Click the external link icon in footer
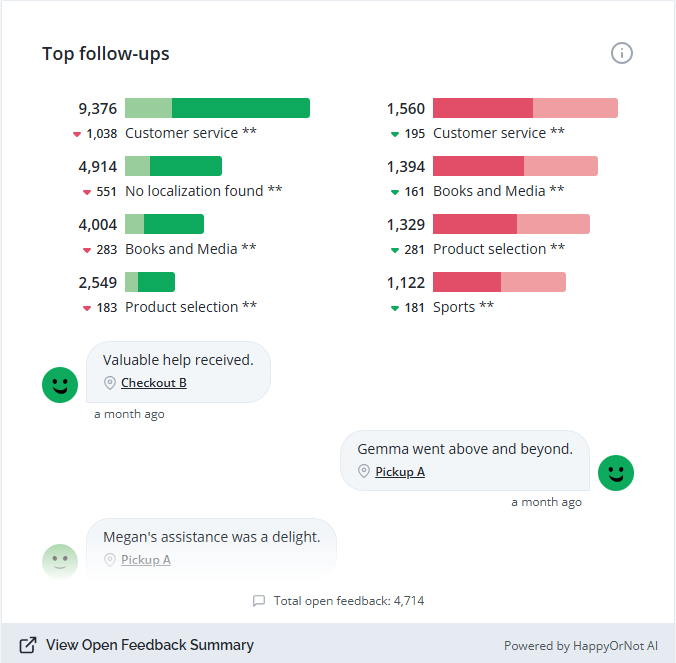 click(x=29, y=645)
